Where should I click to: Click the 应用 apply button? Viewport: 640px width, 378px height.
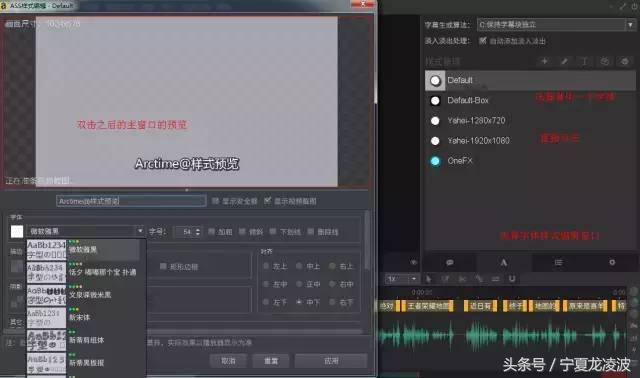coord(331,361)
